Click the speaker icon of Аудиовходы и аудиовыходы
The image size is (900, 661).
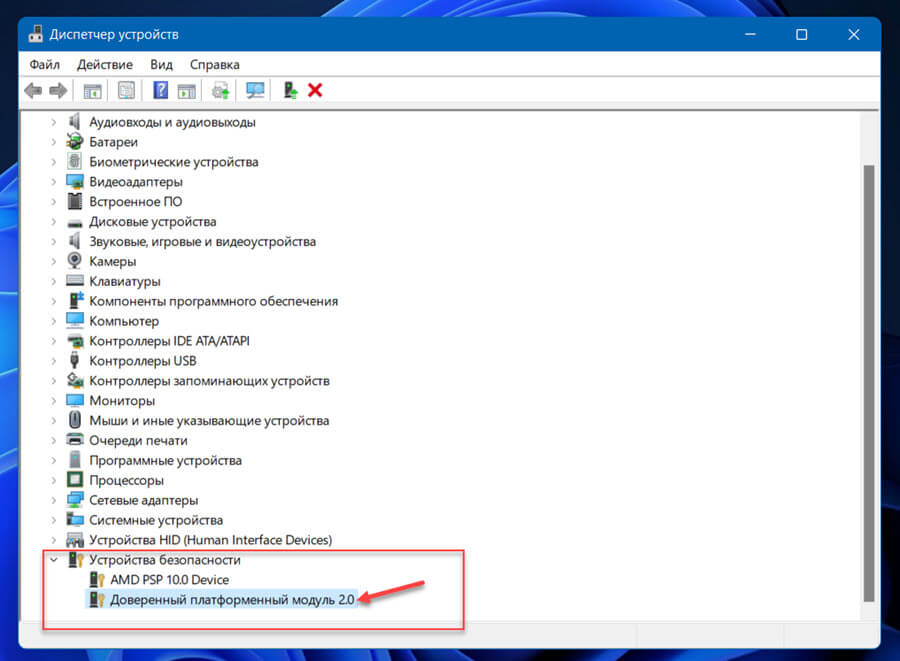75,122
